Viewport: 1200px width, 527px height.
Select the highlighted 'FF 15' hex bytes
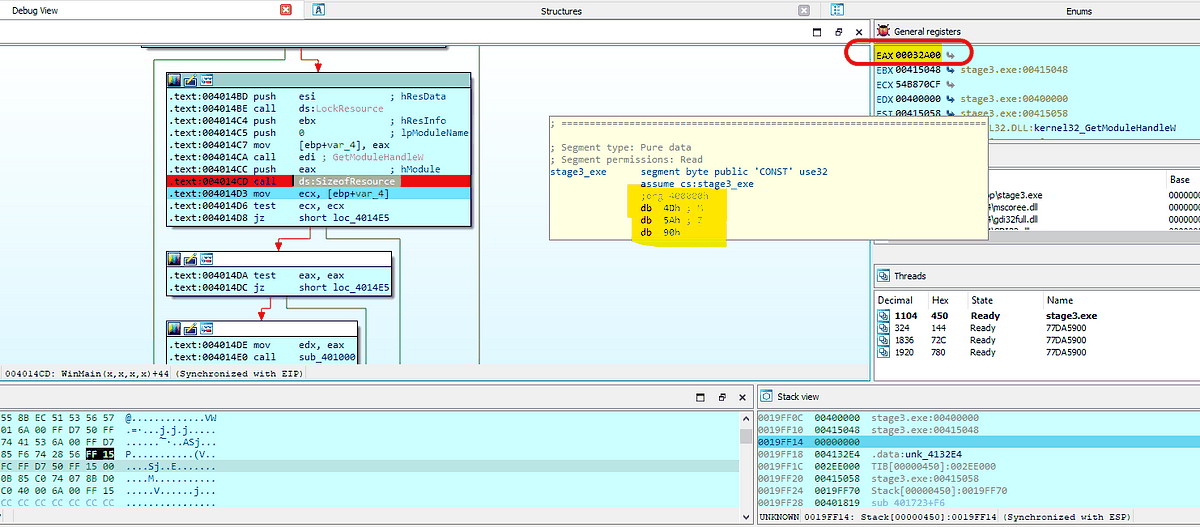pyautogui.click(x=100, y=453)
